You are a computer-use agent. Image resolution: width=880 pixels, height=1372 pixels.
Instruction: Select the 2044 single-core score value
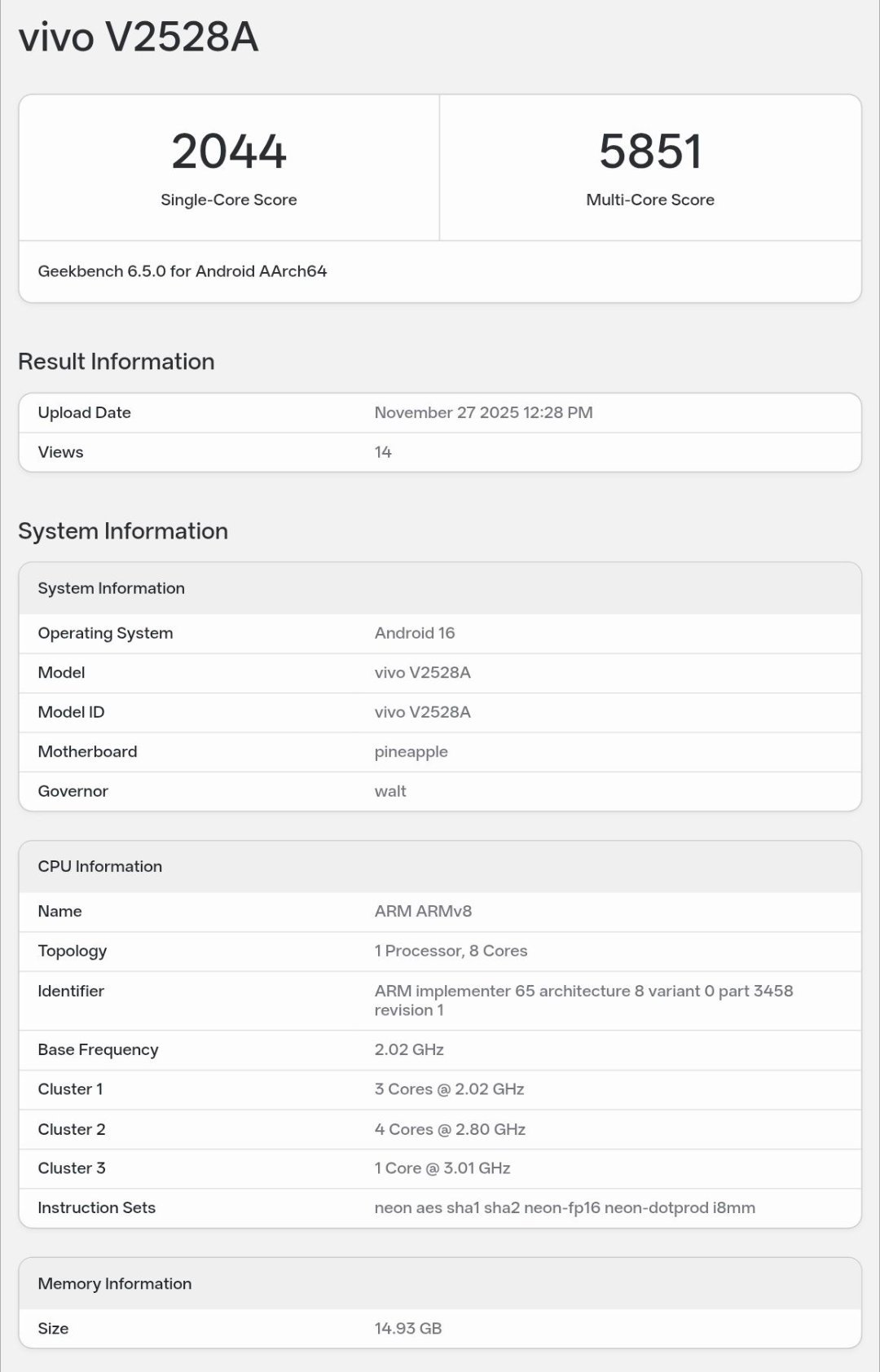tap(229, 152)
